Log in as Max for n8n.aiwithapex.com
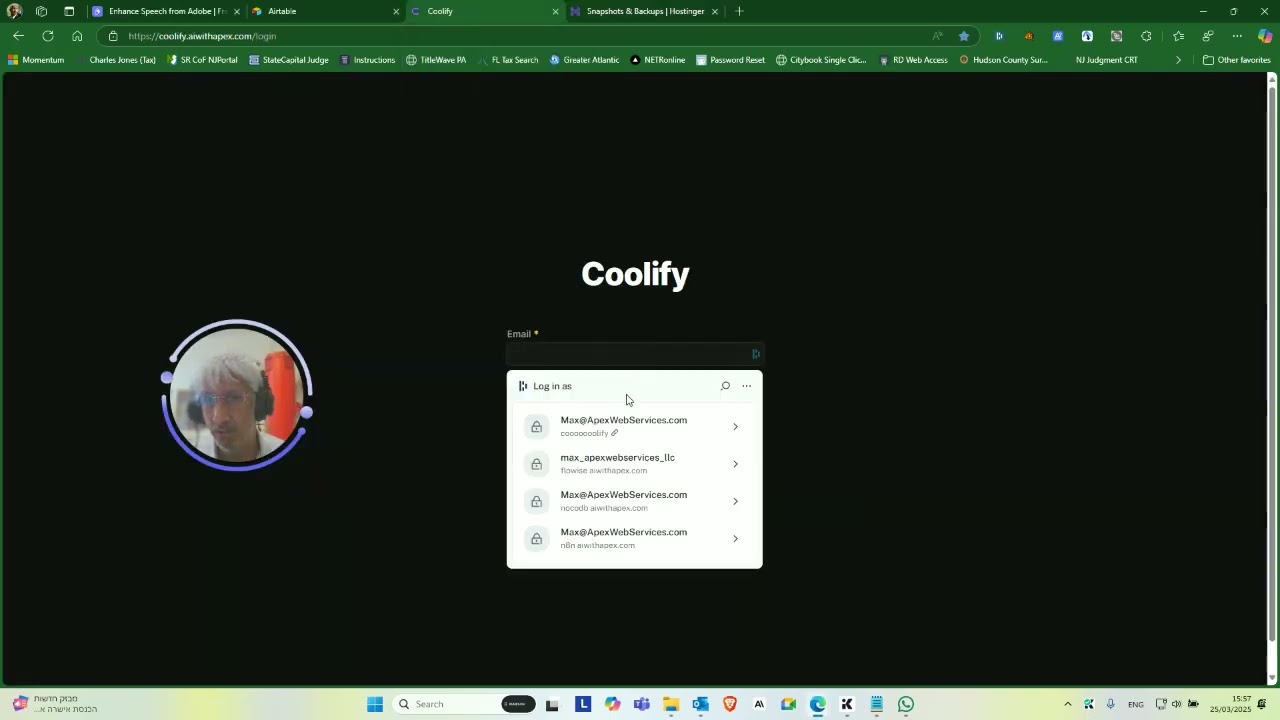This screenshot has height=720, width=1280. (634, 539)
